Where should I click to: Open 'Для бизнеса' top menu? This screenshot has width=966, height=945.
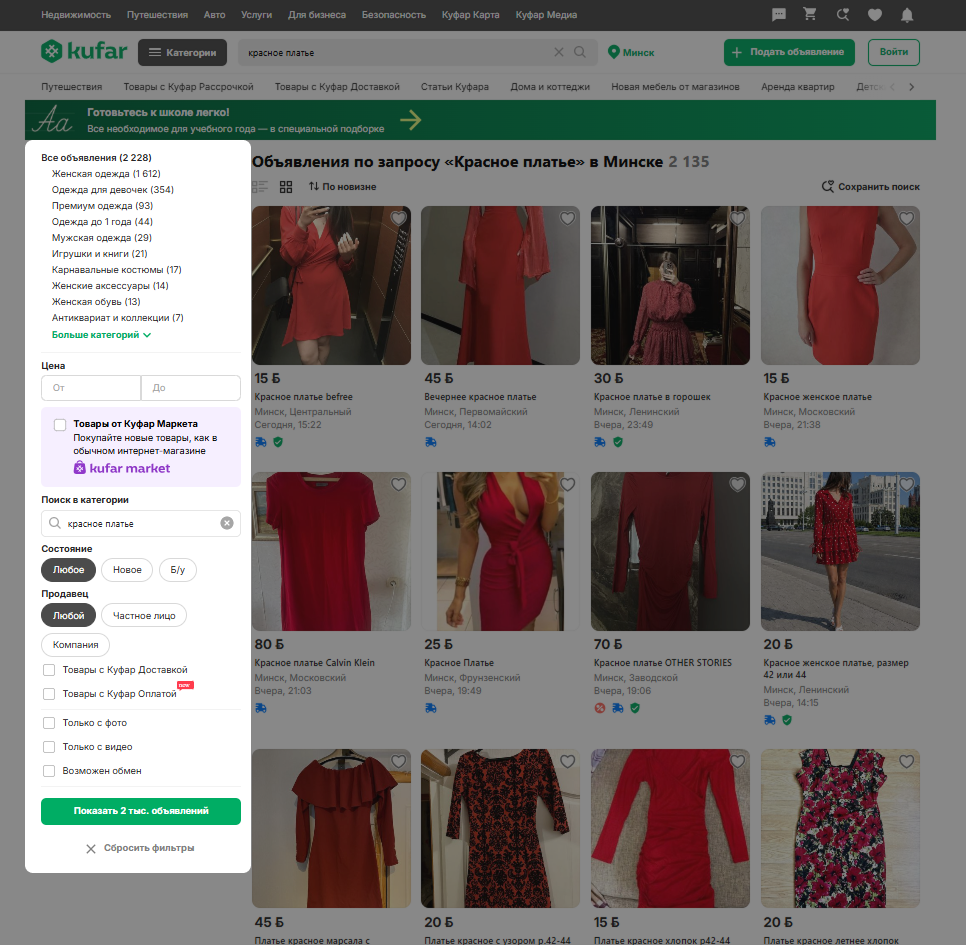click(x=317, y=15)
